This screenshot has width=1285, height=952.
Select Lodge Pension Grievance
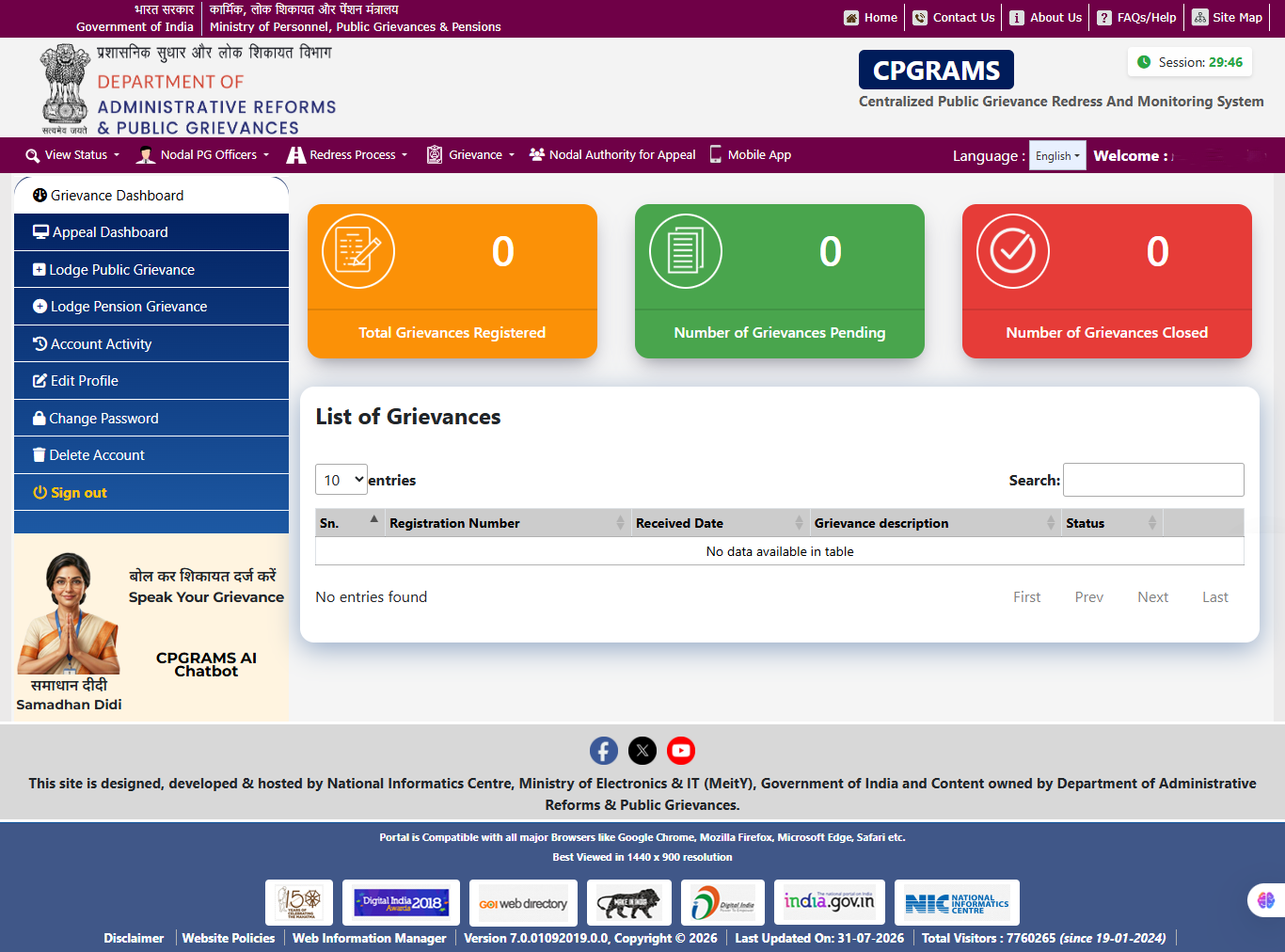pos(151,307)
